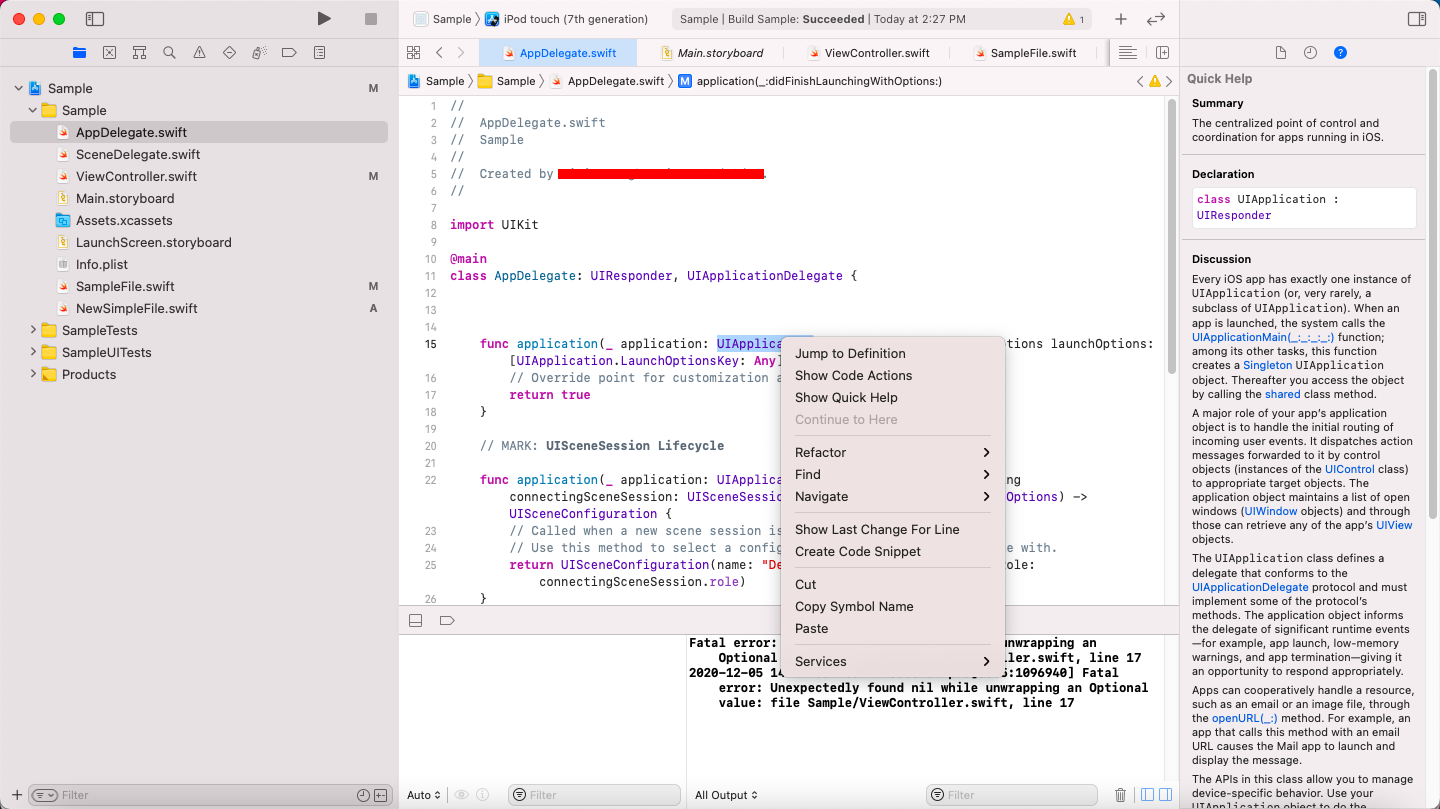The image size is (1440, 809).
Task: Open the UIApplicationDelegate link
Action: tap(1250, 587)
